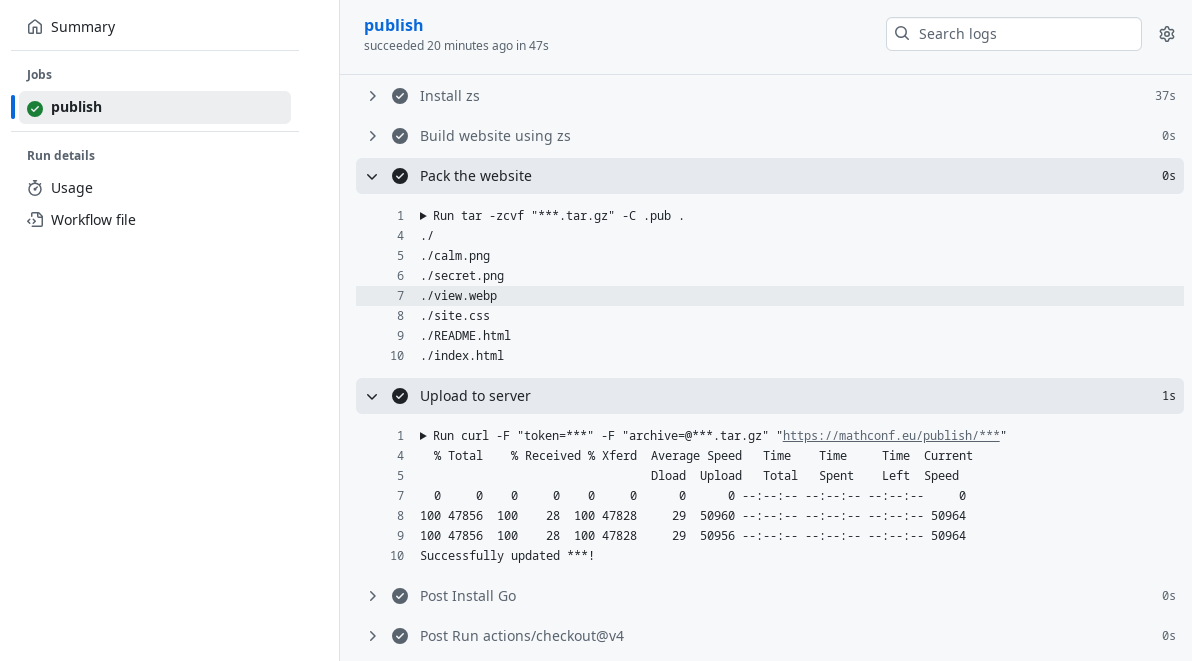The width and height of the screenshot is (1192, 661).
Task: Click the publish job title heading
Action: pos(393,25)
